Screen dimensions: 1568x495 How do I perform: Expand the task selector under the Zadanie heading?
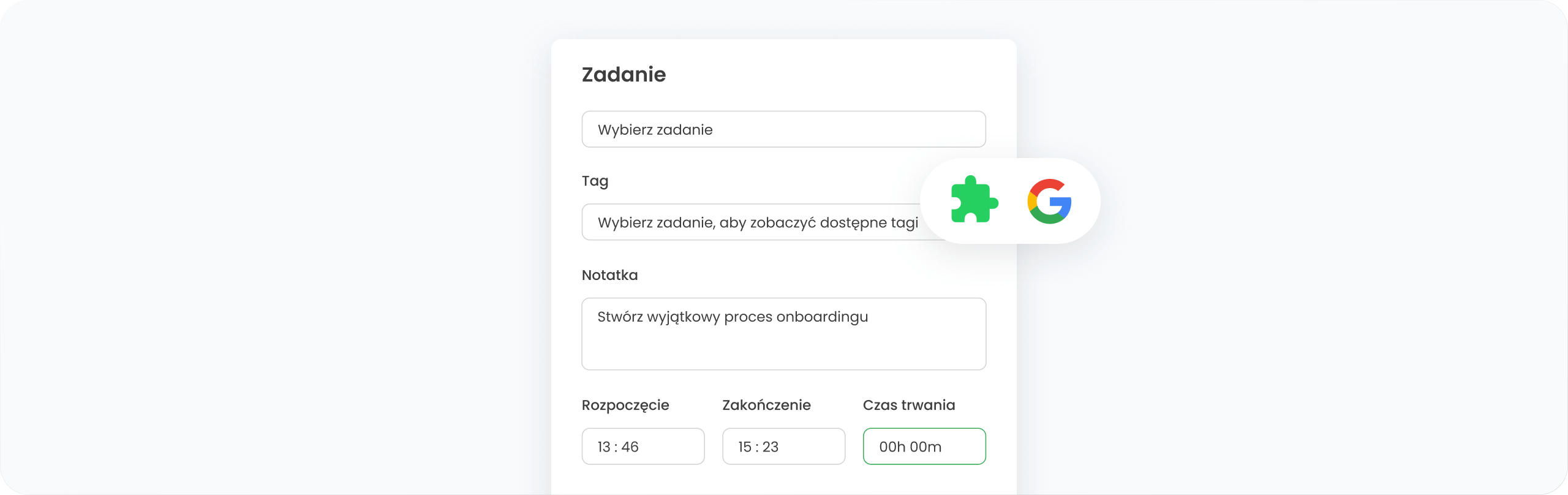click(784, 129)
